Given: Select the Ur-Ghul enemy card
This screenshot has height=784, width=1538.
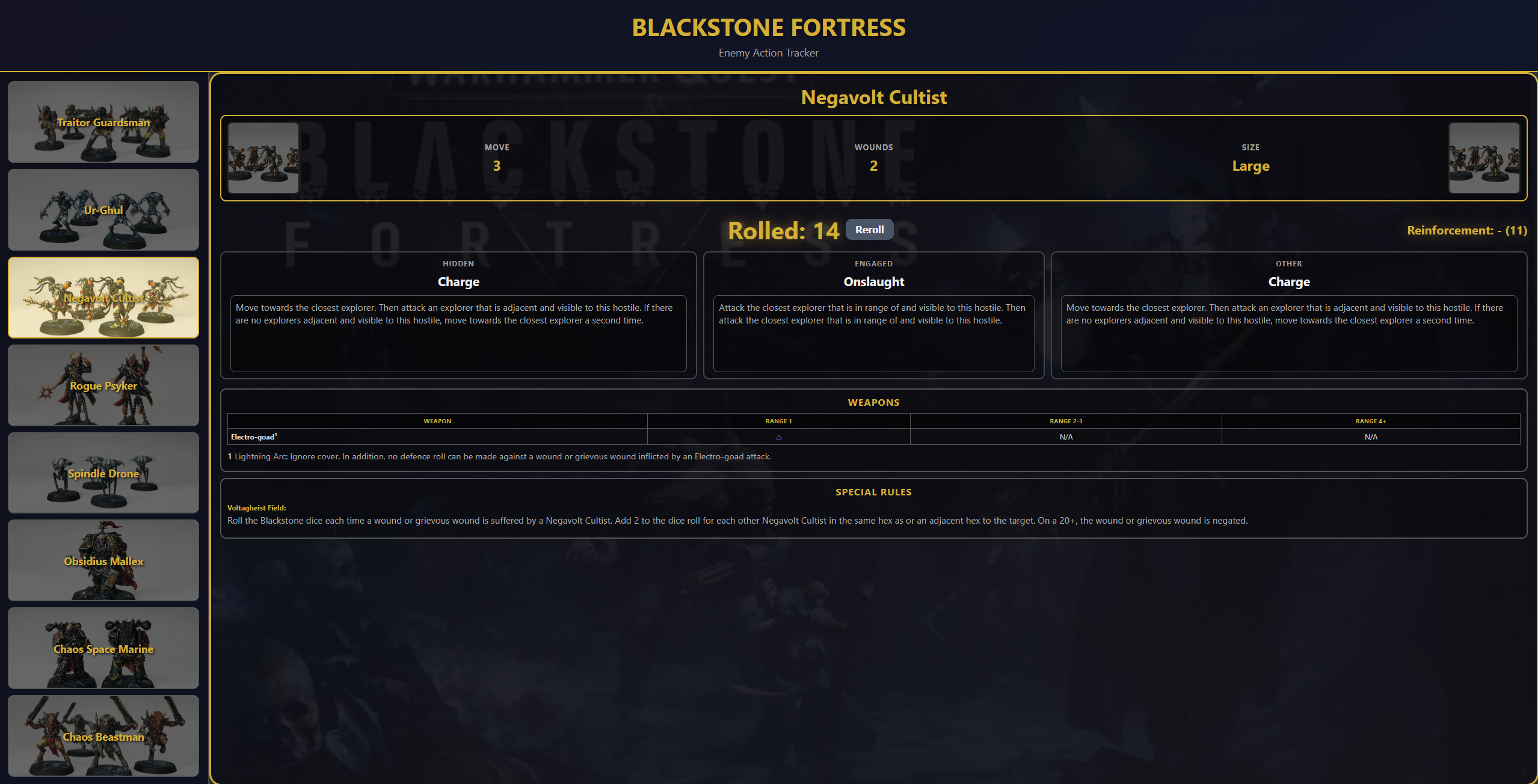Looking at the screenshot, I should pyautogui.click(x=103, y=210).
